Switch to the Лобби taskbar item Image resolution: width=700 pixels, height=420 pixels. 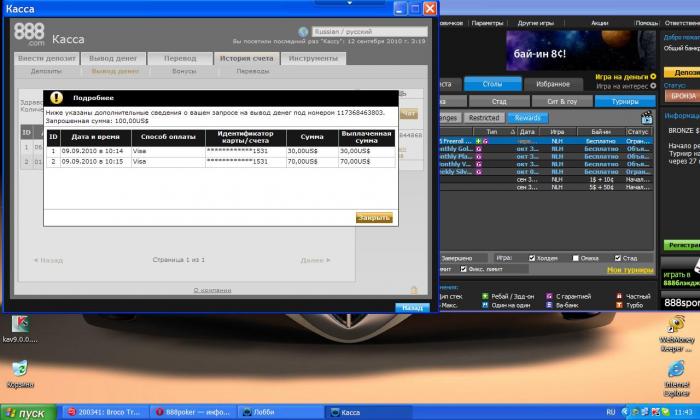(x=280, y=412)
